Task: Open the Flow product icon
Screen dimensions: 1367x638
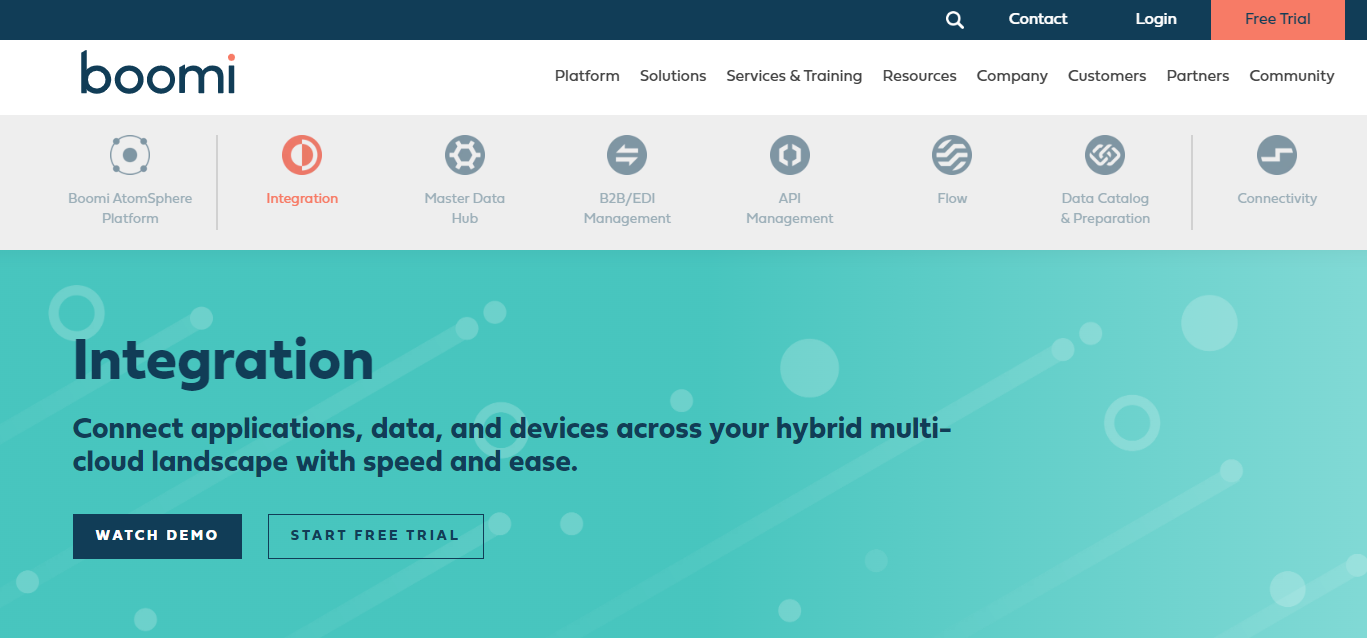Action: click(x=951, y=155)
